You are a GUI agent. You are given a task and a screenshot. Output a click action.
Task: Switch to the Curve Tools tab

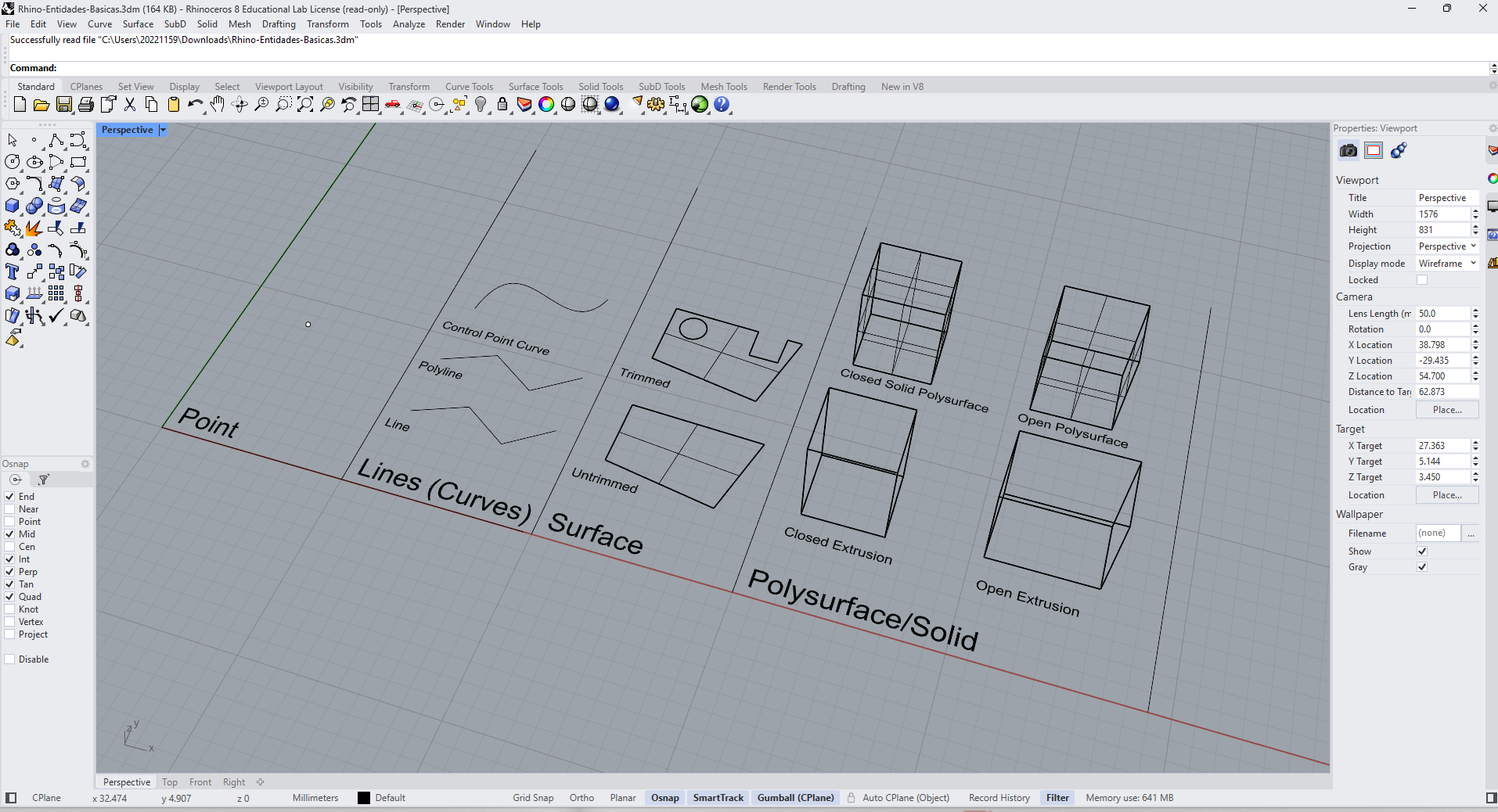pyautogui.click(x=469, y=87)
